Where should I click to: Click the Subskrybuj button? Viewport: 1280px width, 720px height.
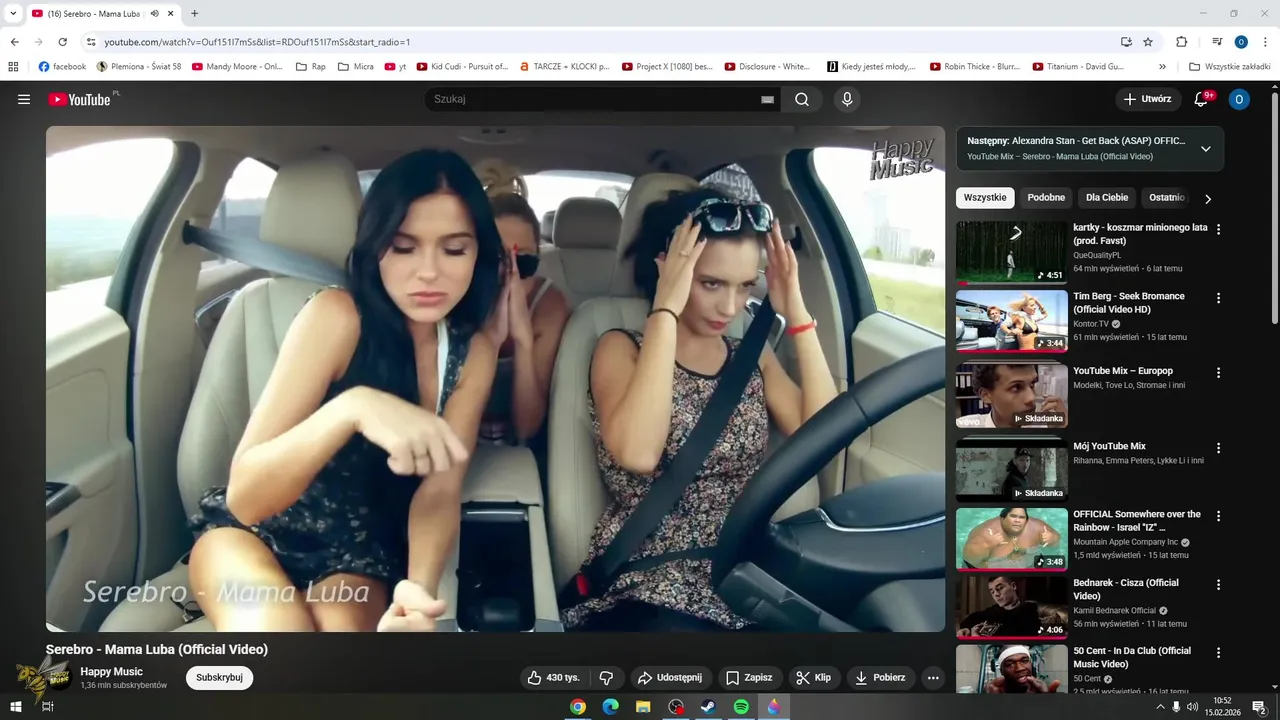(x=219, y=677)
